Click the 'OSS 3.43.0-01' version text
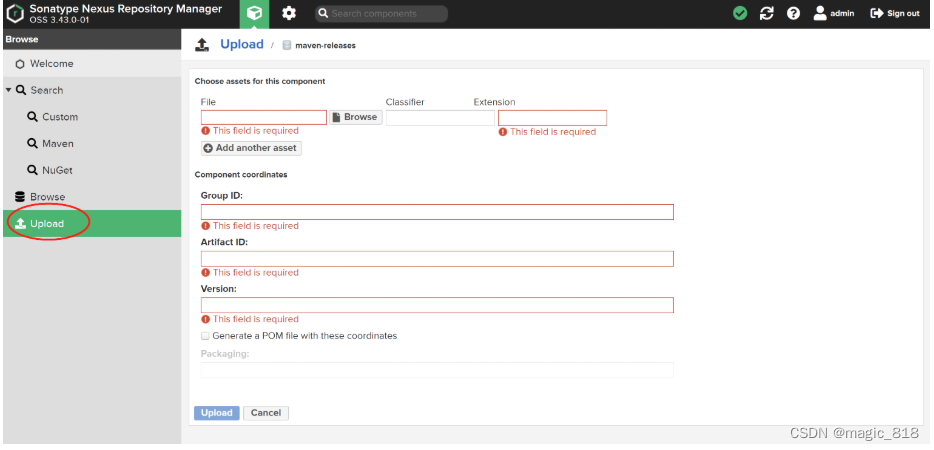 pyautogui.click(x=58, y=20)
